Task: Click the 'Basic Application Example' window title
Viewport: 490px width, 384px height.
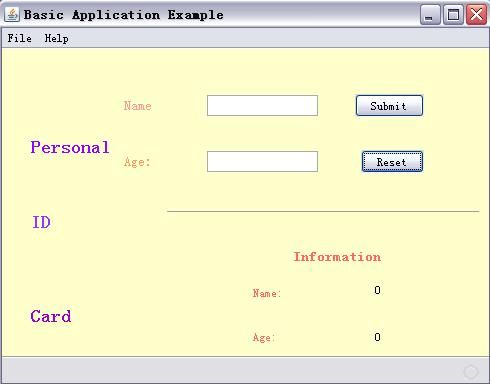Action: 124,15
